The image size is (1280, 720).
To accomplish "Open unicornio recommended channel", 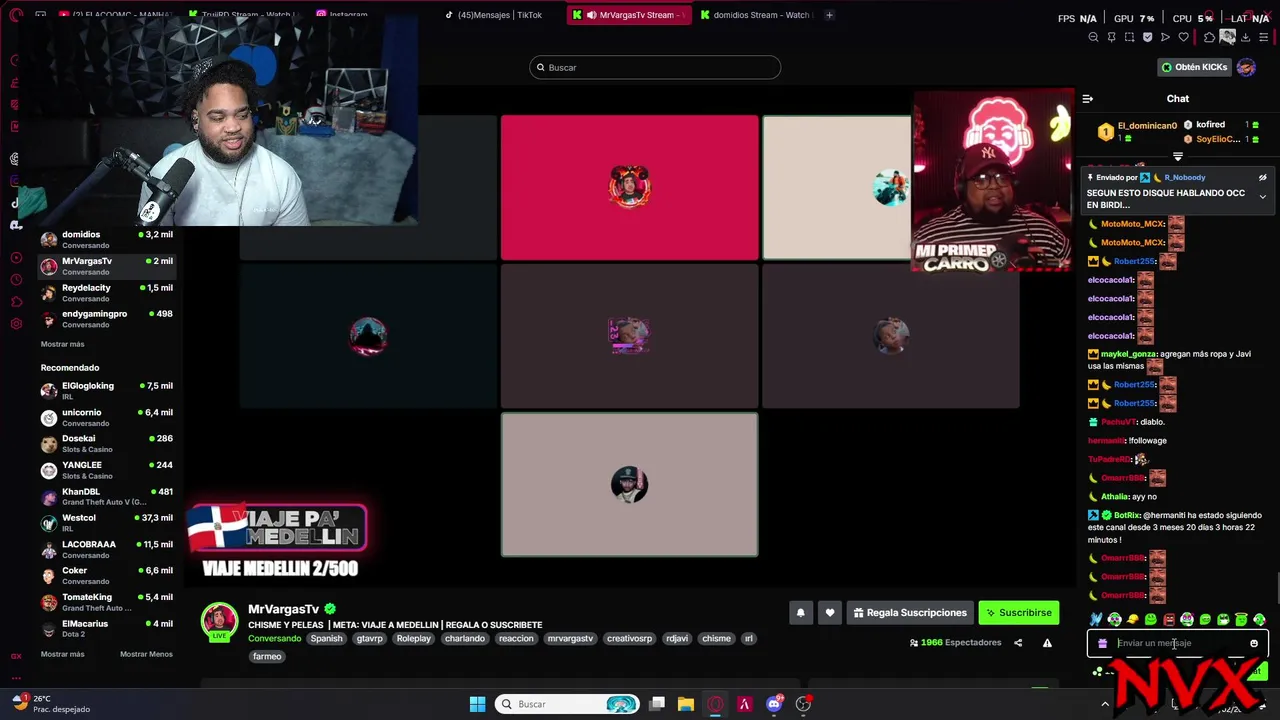I will click(x=106, y=417).
